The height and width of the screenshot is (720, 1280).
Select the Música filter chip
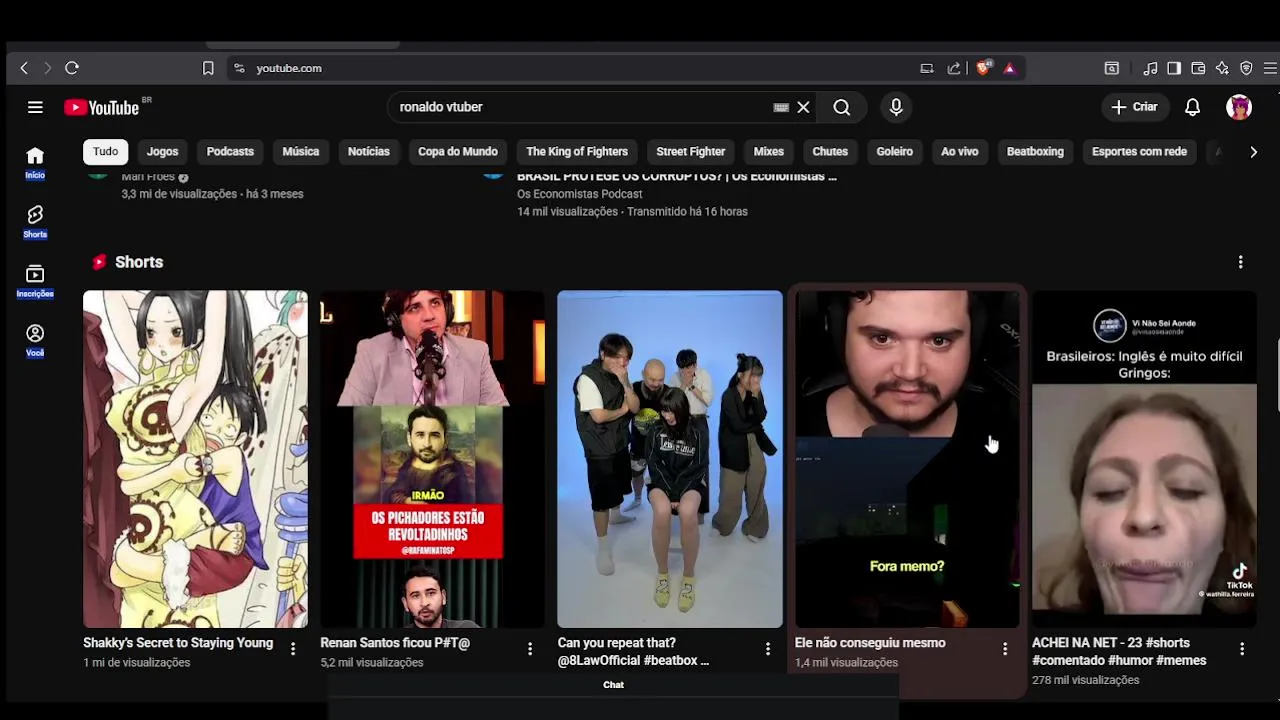[x=300, y=152]
